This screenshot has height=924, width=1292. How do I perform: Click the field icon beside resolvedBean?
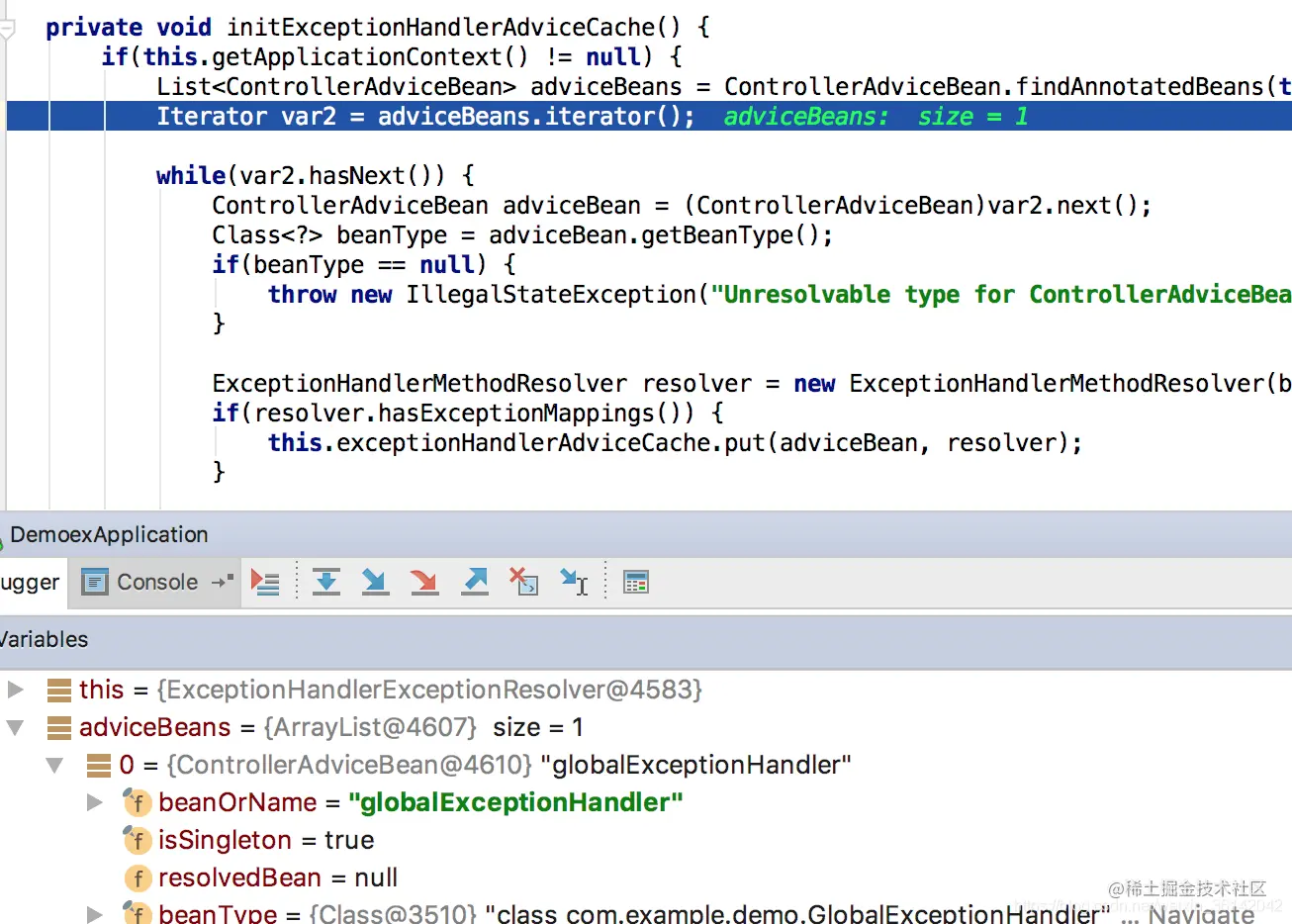[138, 878]
